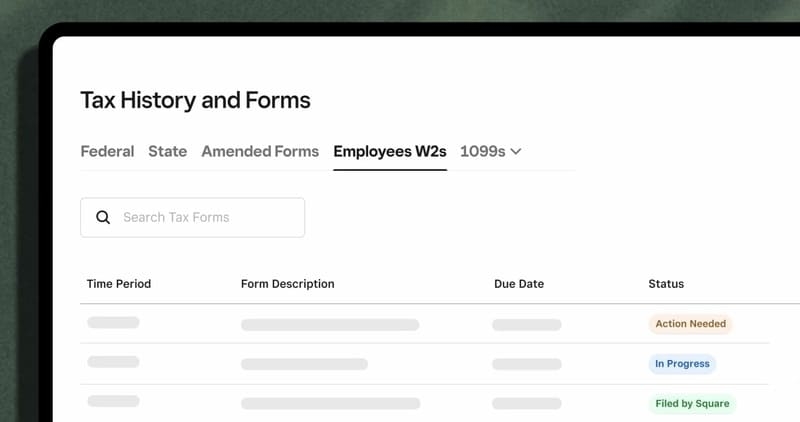Select the Amended Forms tab
This screenshot has height=422, width=800.
[x=260, y=152]
